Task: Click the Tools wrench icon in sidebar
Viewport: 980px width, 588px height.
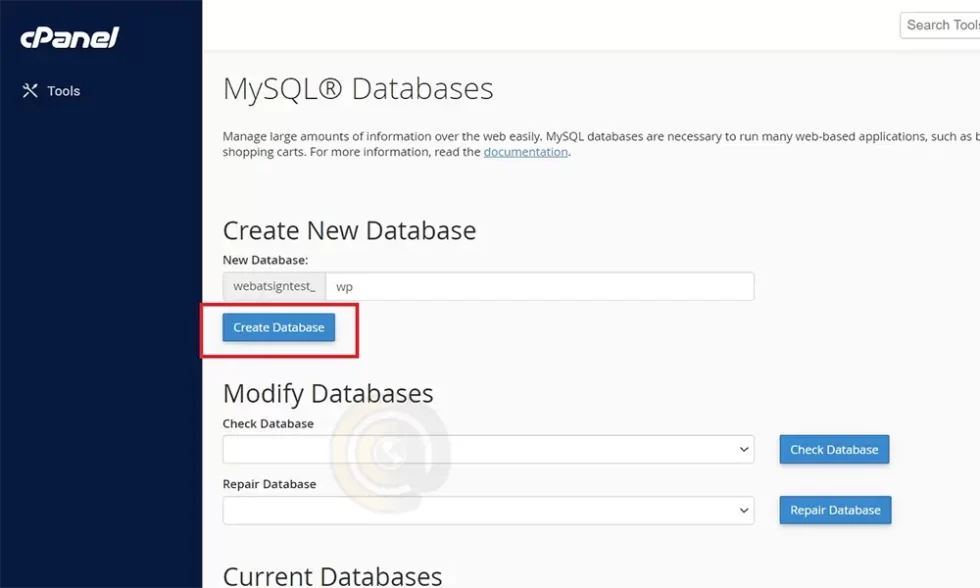Action: (x=30, y=91)
